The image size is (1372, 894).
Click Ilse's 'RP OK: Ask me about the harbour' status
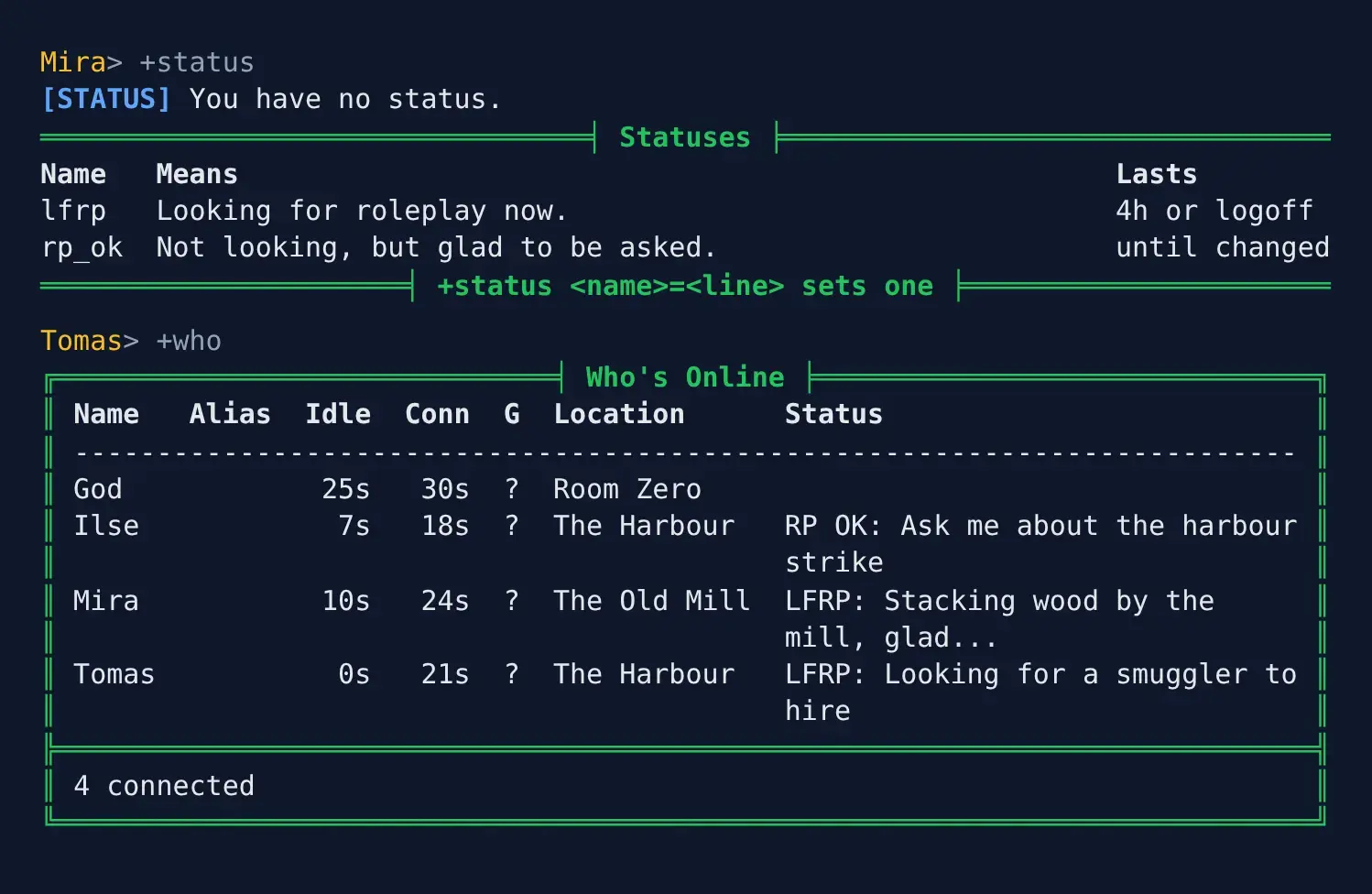(x=1040, y=526)
